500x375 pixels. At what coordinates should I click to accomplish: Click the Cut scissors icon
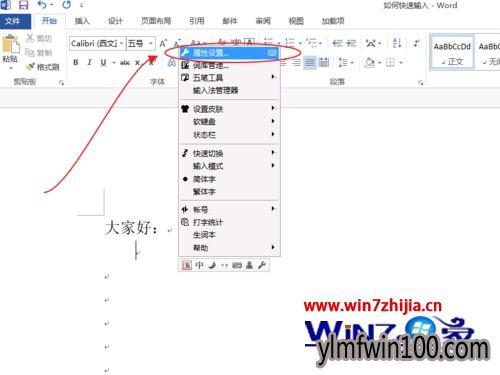(30, 38)
